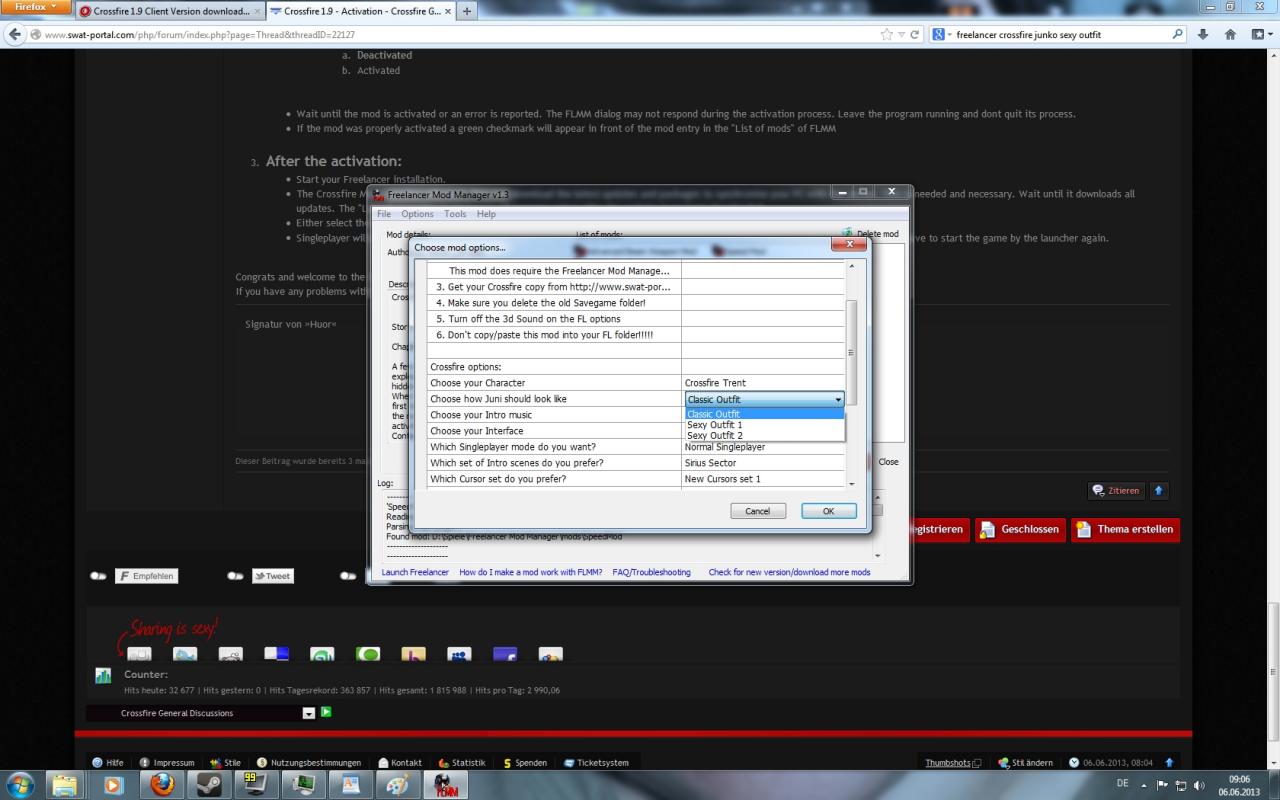
Task: Select the 'Crossfire Trent' character value cell
Action: click(x=763, y=383)
